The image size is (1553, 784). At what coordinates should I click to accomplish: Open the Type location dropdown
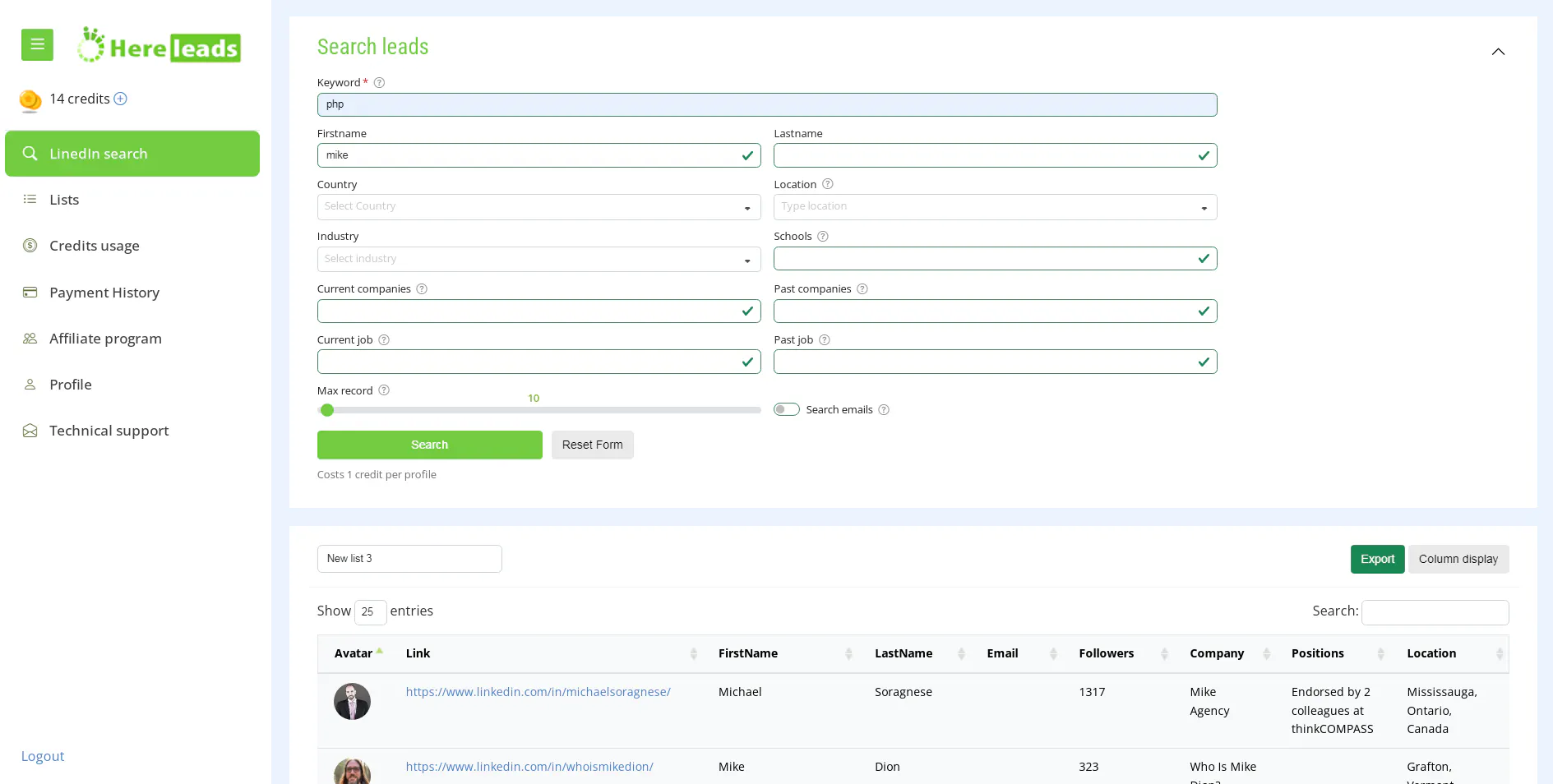(995, 207)
